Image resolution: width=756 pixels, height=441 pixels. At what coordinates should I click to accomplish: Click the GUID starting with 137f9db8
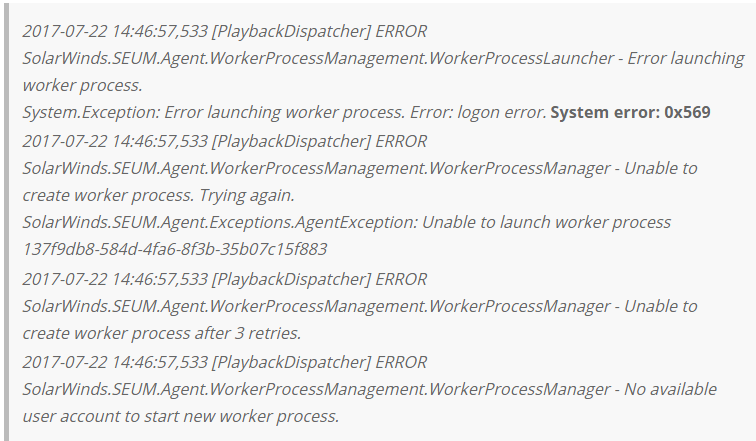(174, 249)
